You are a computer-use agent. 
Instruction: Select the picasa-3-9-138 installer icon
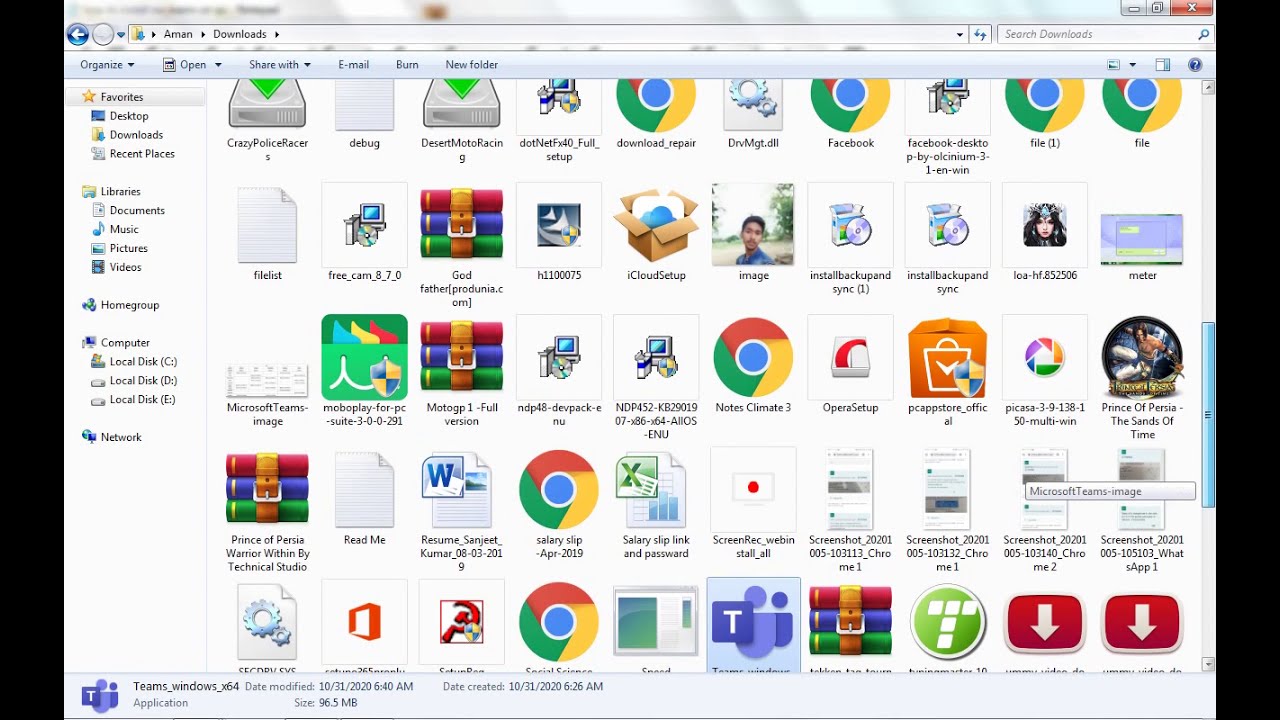[1044, 357]
